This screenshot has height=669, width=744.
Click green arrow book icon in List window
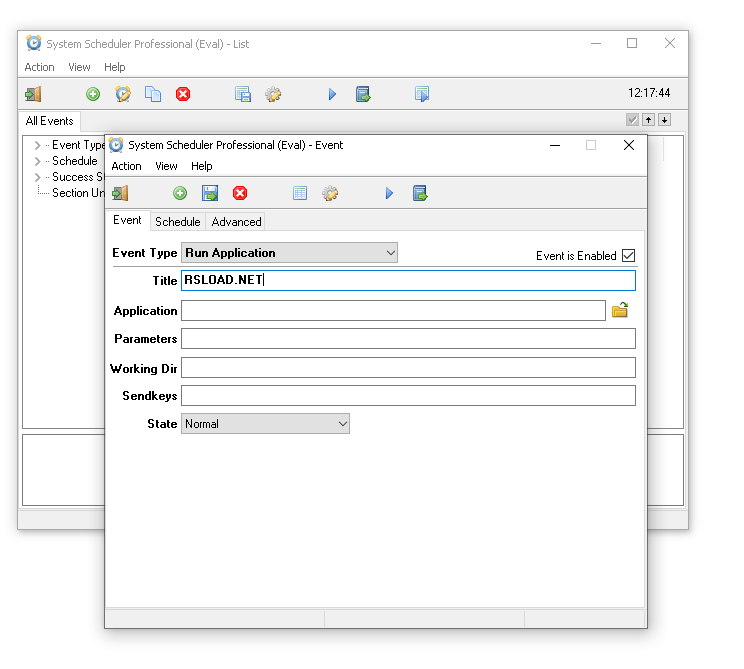coord(363,94)
